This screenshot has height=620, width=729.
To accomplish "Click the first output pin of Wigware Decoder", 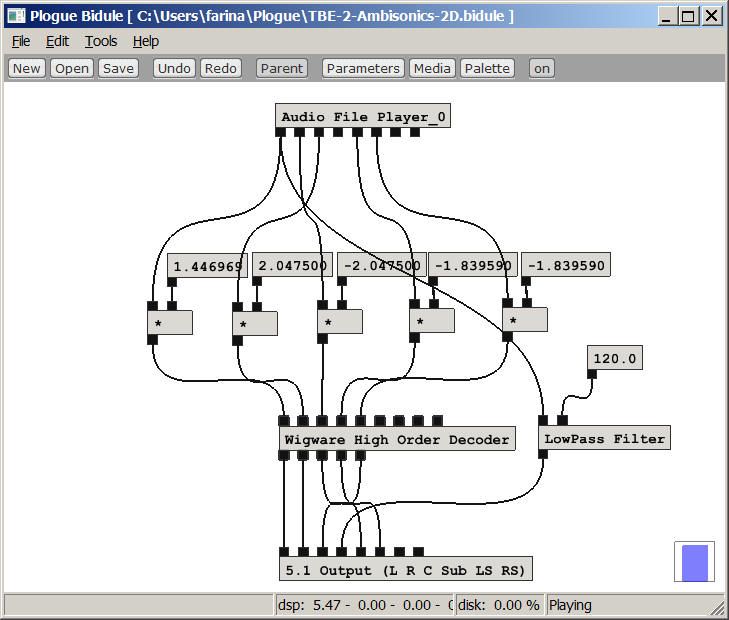I will (284, 455).
